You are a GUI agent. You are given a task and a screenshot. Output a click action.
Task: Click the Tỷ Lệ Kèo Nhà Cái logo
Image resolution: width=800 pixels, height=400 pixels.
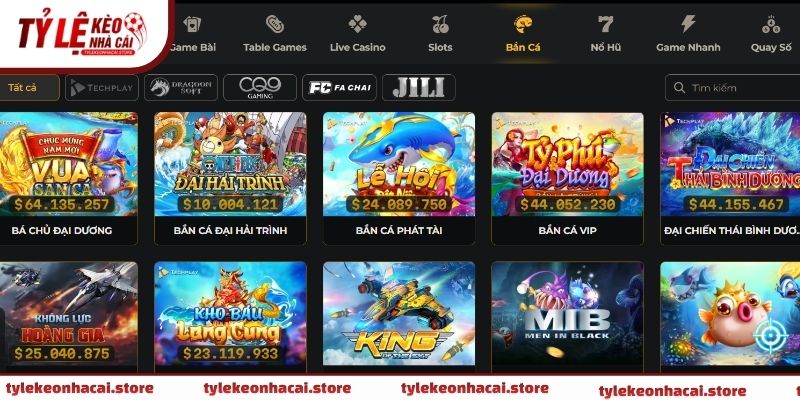click(83, 33)
